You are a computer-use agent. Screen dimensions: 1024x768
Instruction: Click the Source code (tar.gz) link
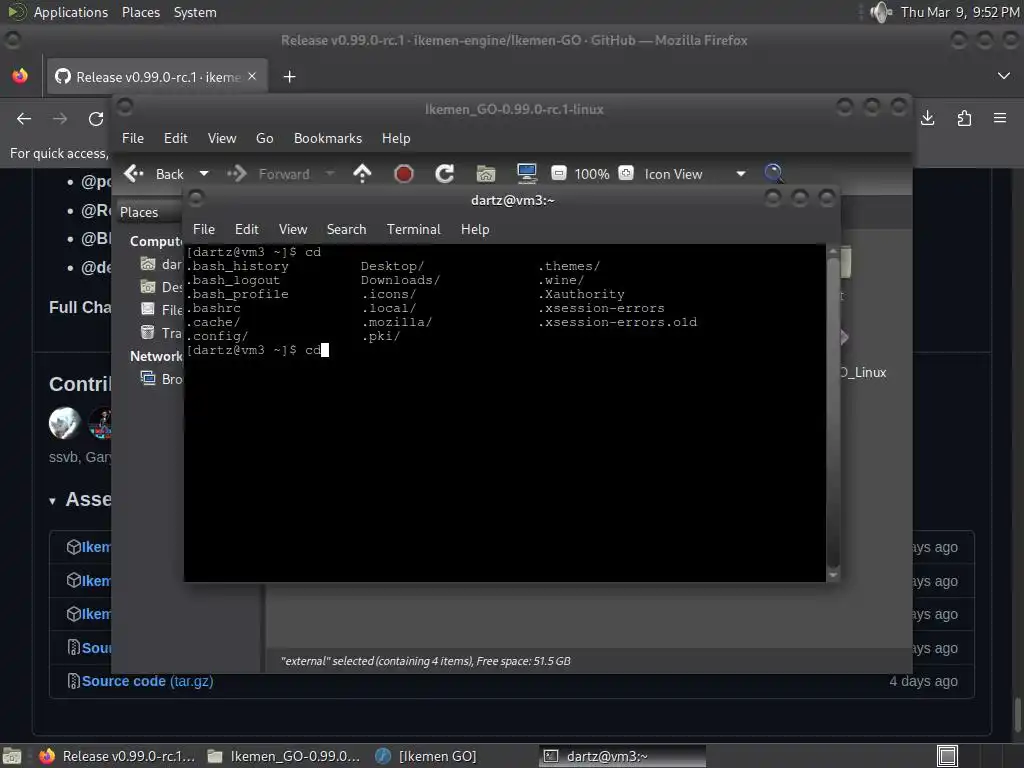(147, 681)
